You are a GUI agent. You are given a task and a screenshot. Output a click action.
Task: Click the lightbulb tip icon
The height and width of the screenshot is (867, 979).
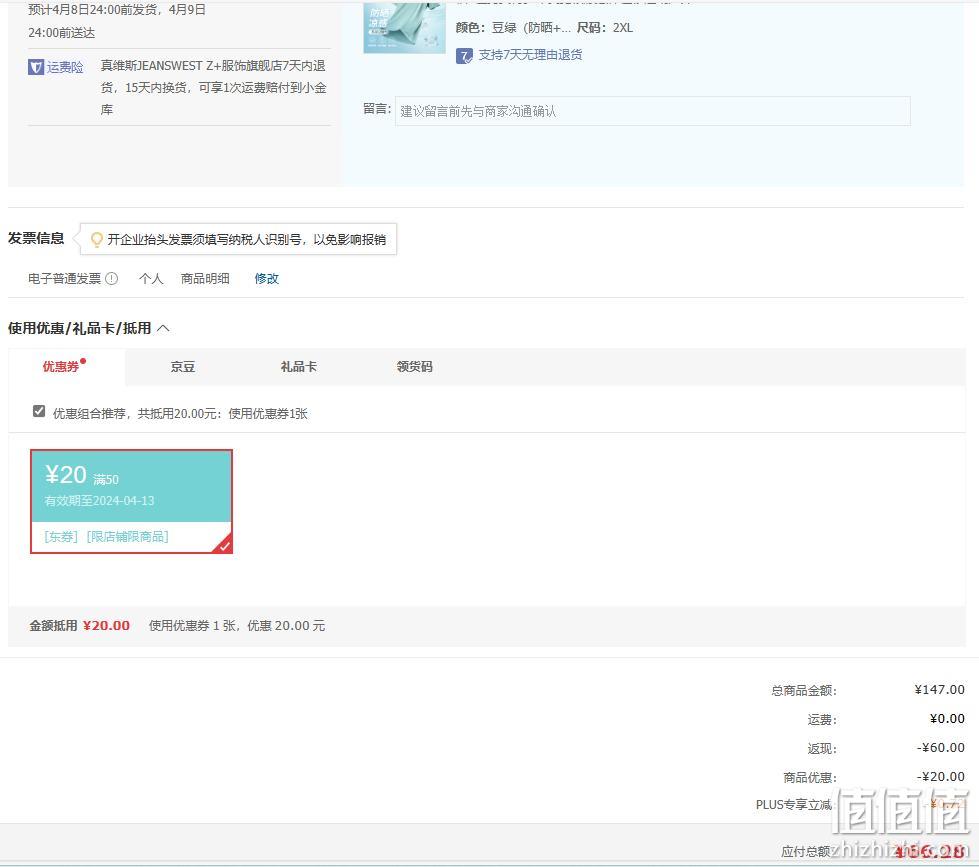pos(97,240)
